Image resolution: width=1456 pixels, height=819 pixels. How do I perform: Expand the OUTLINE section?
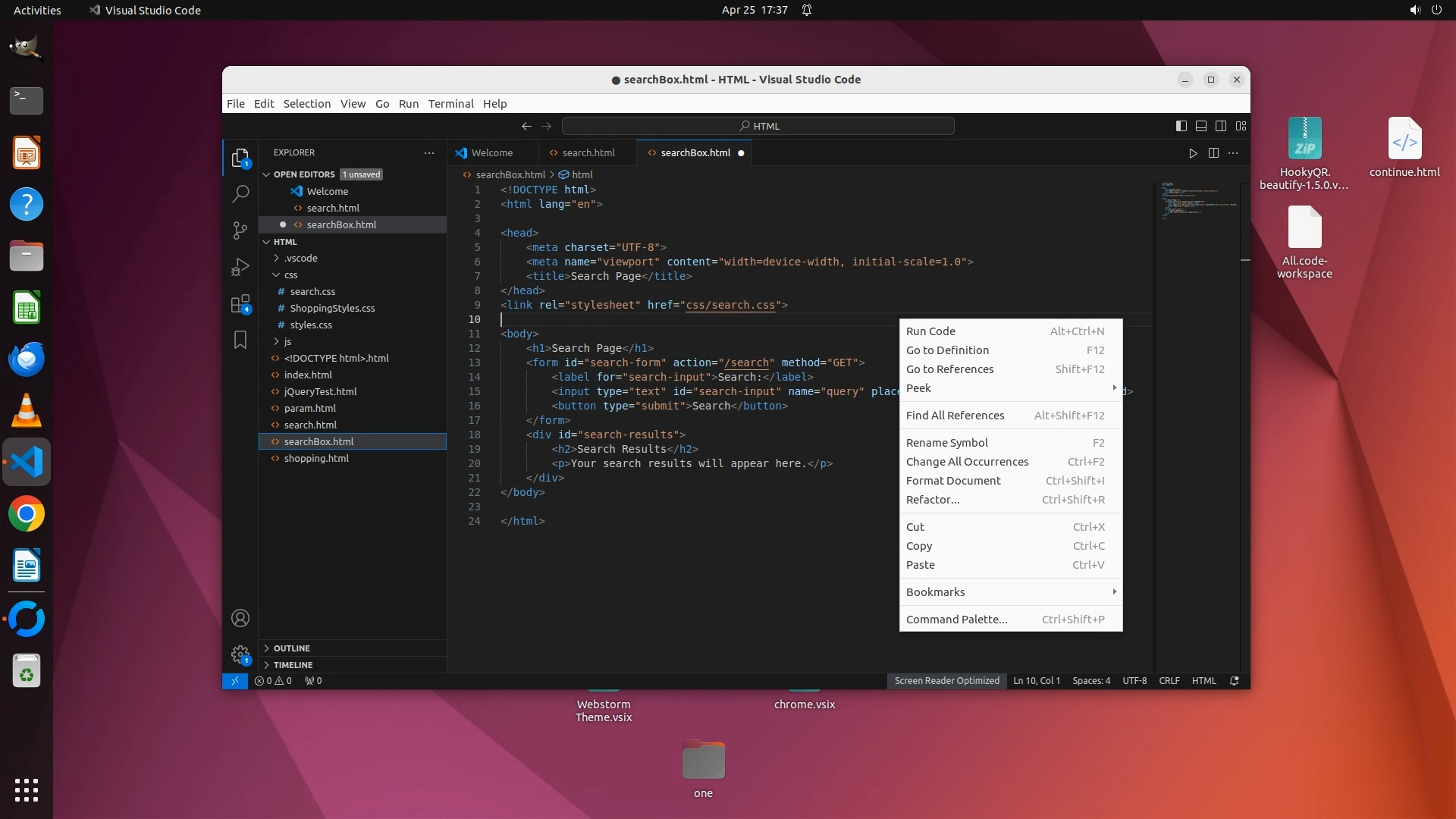[292, 648]
